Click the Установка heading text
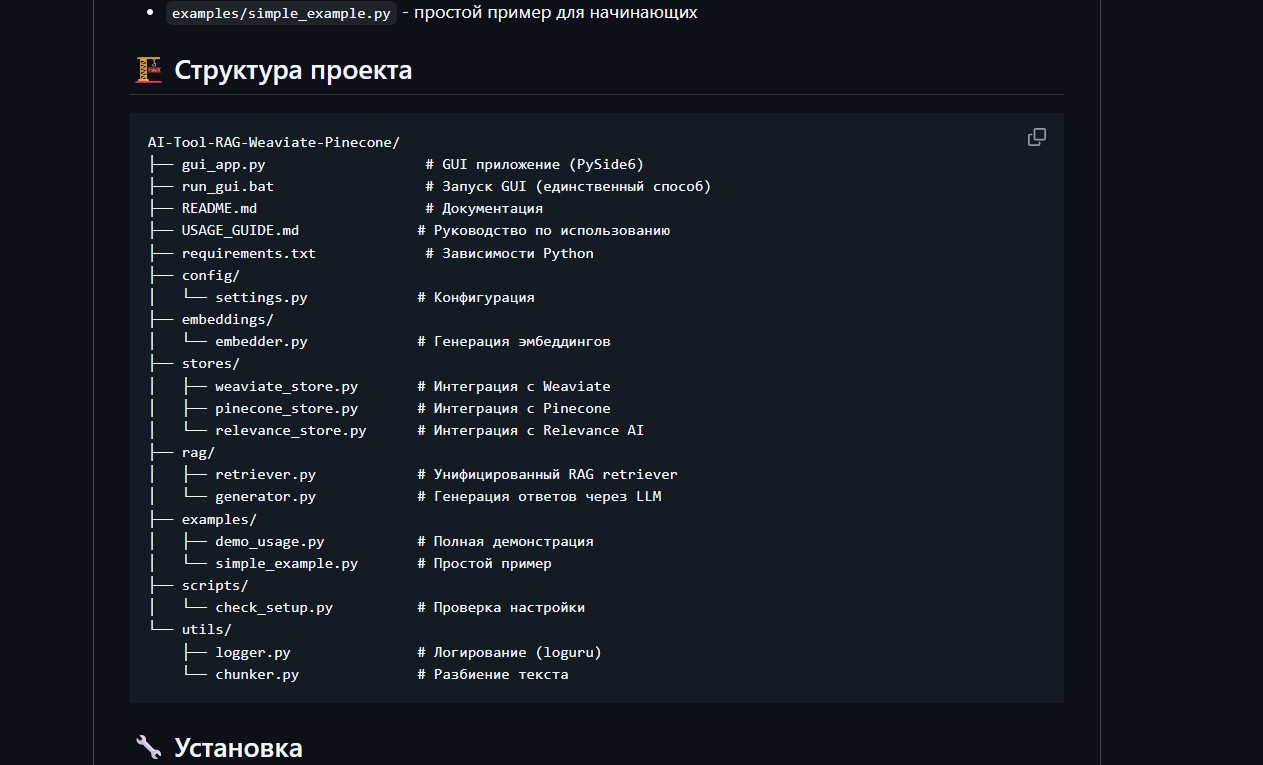Image resolution: width=1263 pixels, height=765 pixels. (x=238, y=748)
